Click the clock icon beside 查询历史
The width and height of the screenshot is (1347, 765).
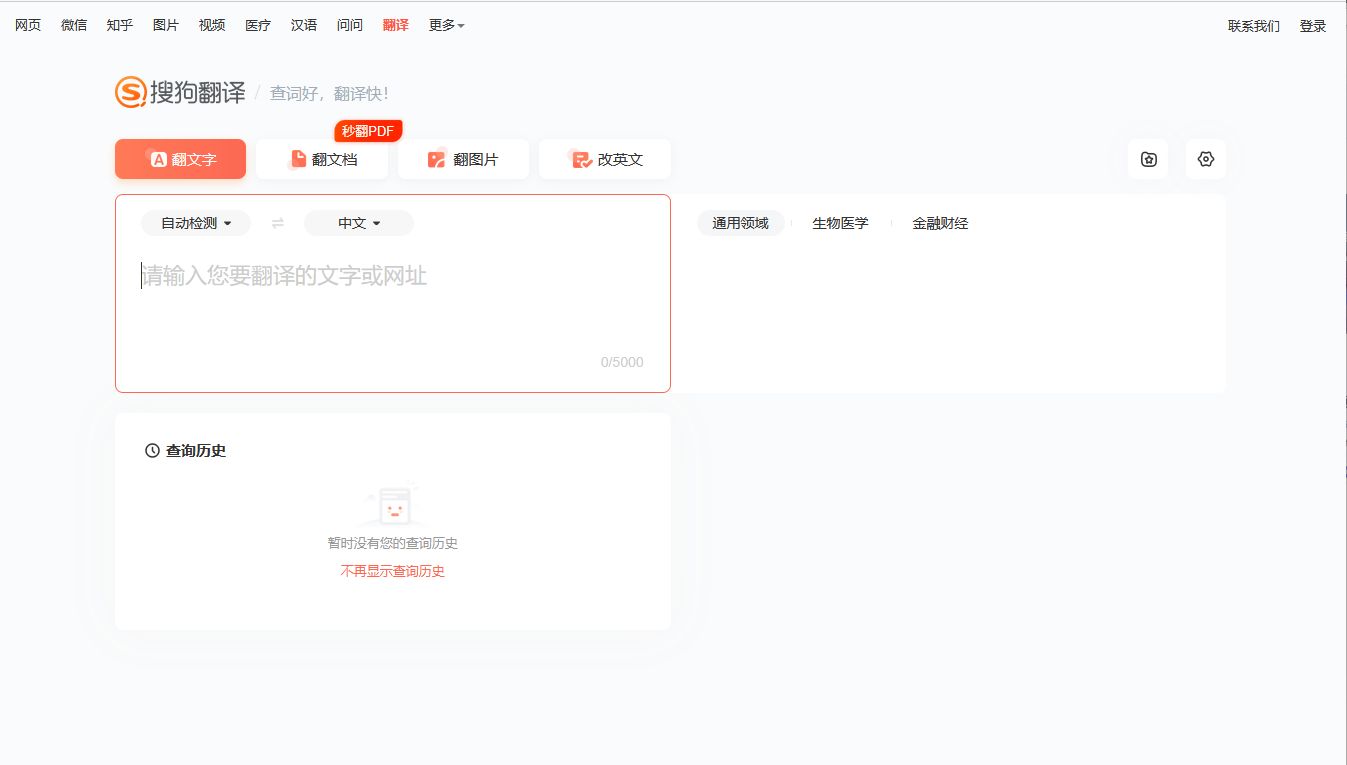pos(152,451)
